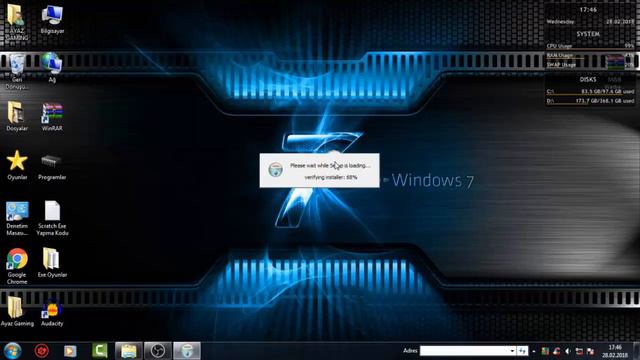Viewport: 640px width, 360px height.
Task: Open the Ayaz Gaming folder at bottom
Action: [17, 312]
